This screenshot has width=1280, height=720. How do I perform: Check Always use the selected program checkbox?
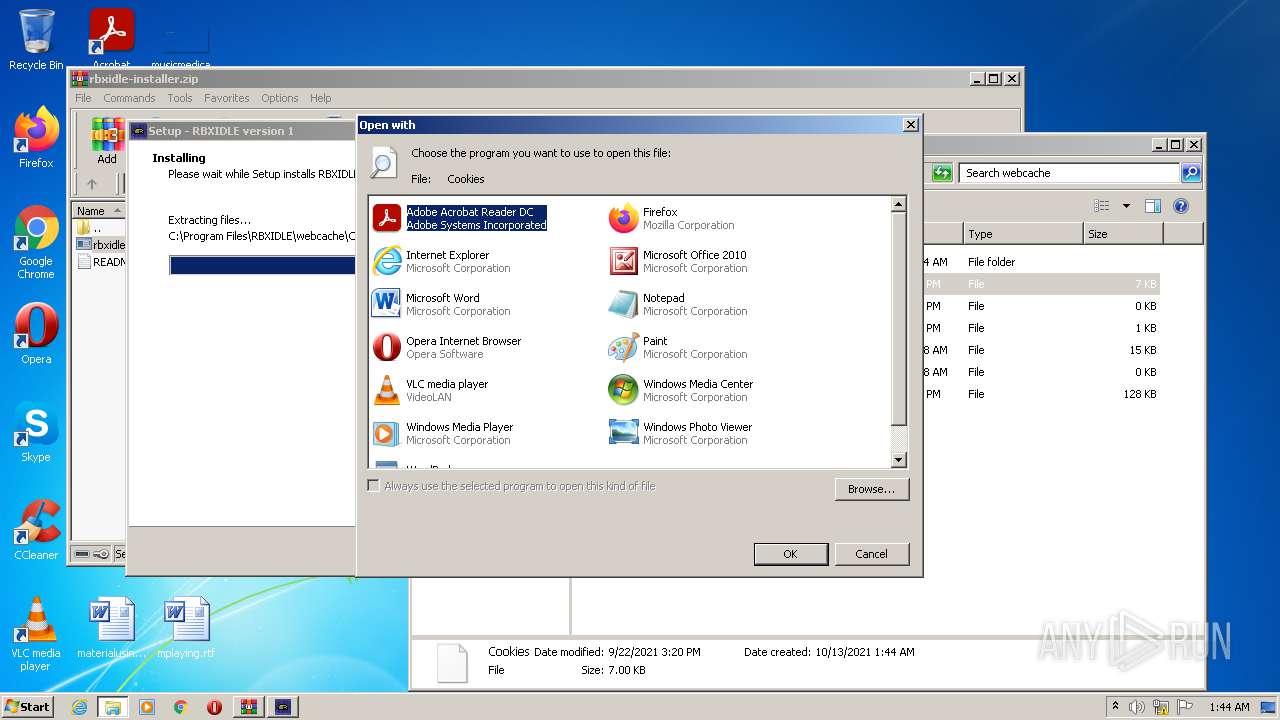pos(374,486)
